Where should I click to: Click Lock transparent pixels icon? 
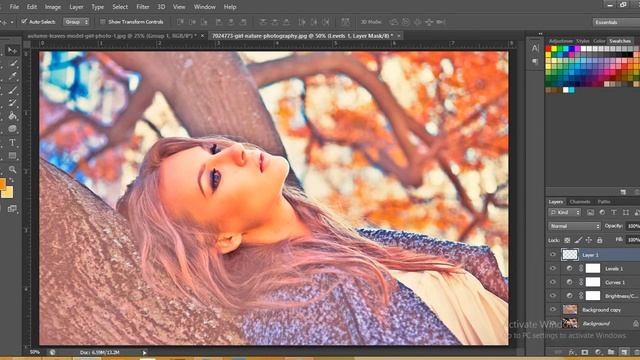click(x=567, y=240)
